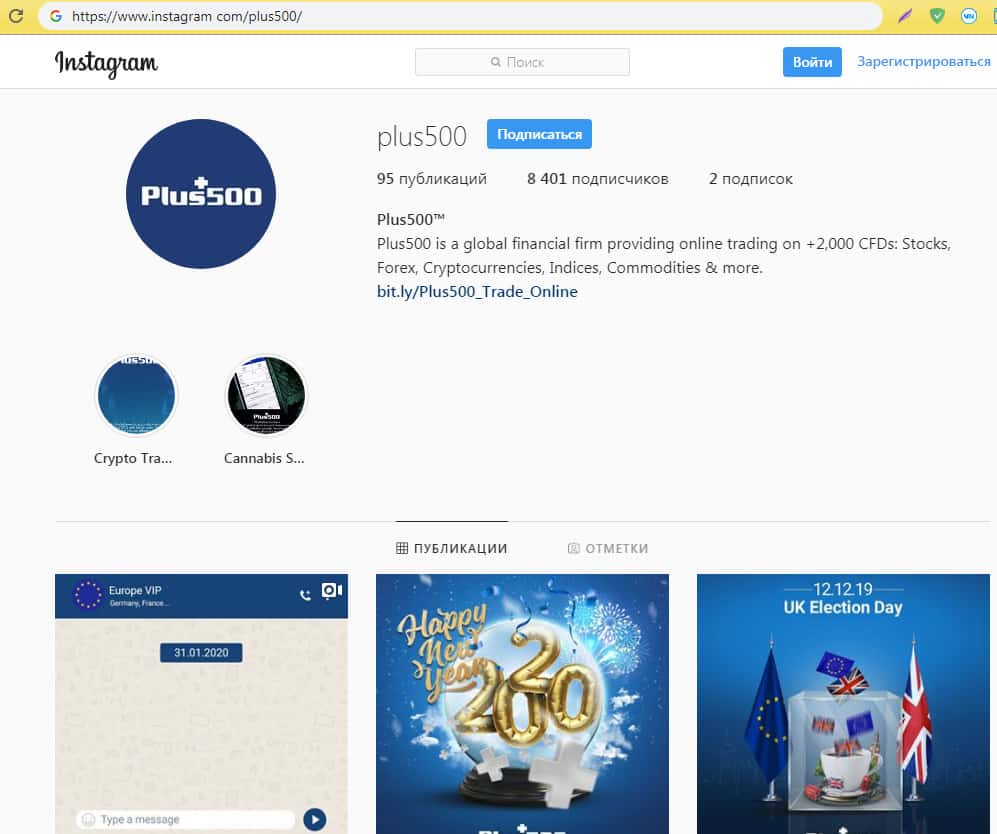Focus the Поиск search field
Image resolution: width=997 pixels, height=834 pixels.
(x=522, y=62)
